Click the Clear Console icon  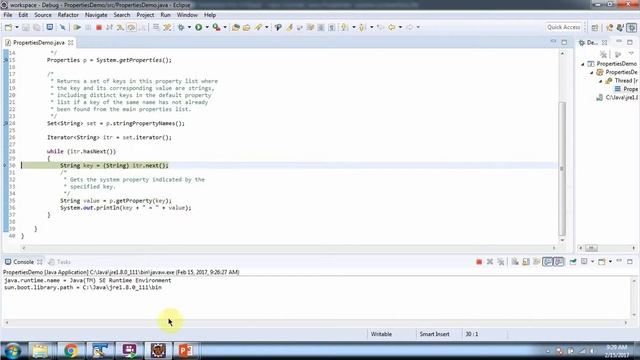pyautogui.click(x=515, y=262)
